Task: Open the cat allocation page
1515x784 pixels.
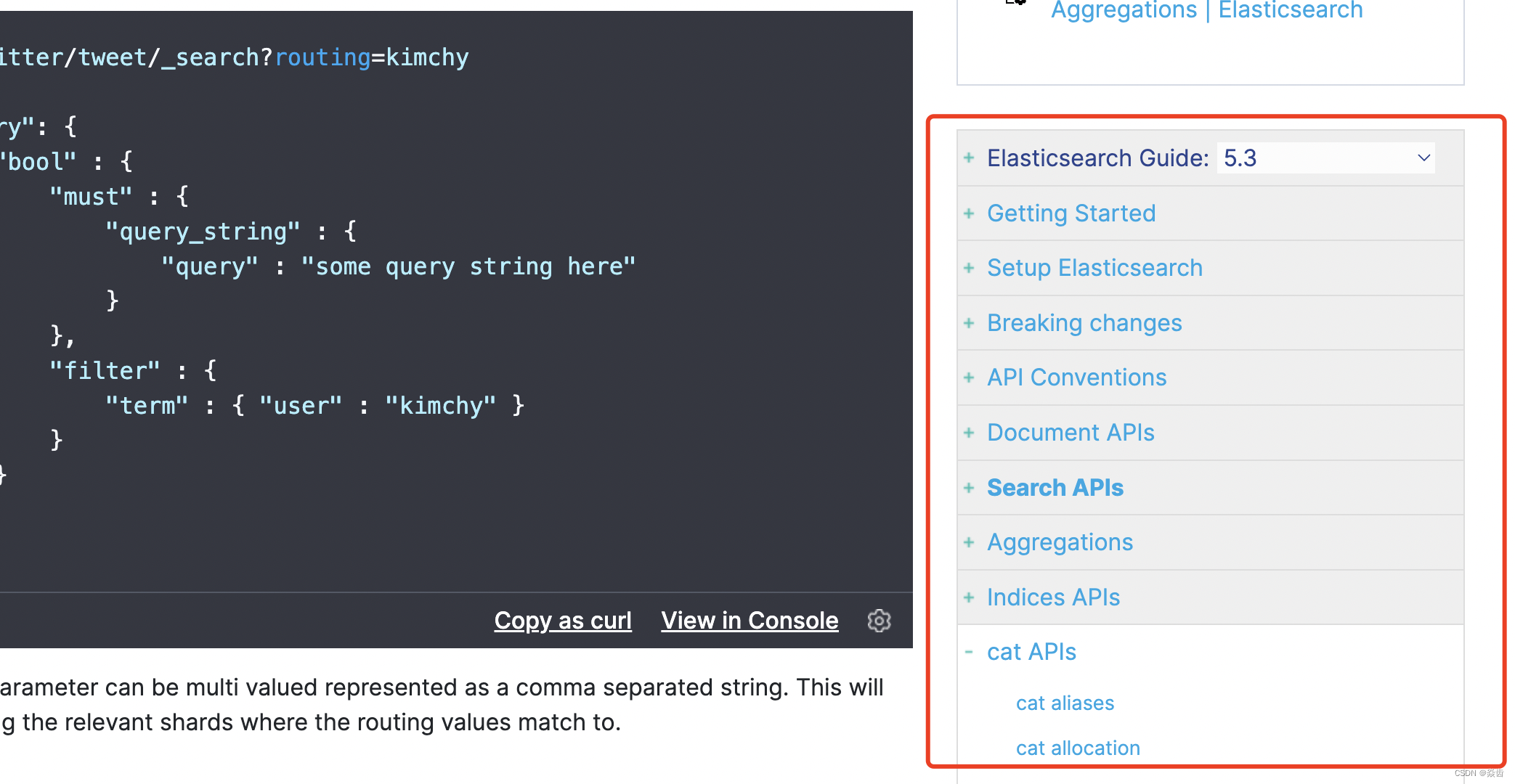Action: (x=1078, y=748)
